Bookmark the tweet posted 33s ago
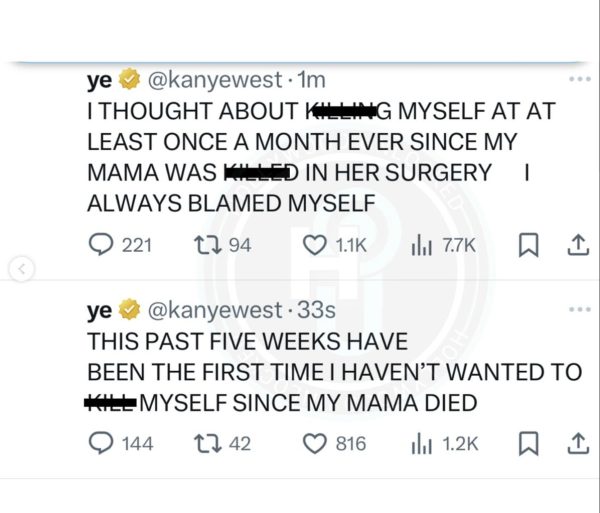Image resolution: width=600 pixels, height=513 pixels. click(x=532, y=443)
